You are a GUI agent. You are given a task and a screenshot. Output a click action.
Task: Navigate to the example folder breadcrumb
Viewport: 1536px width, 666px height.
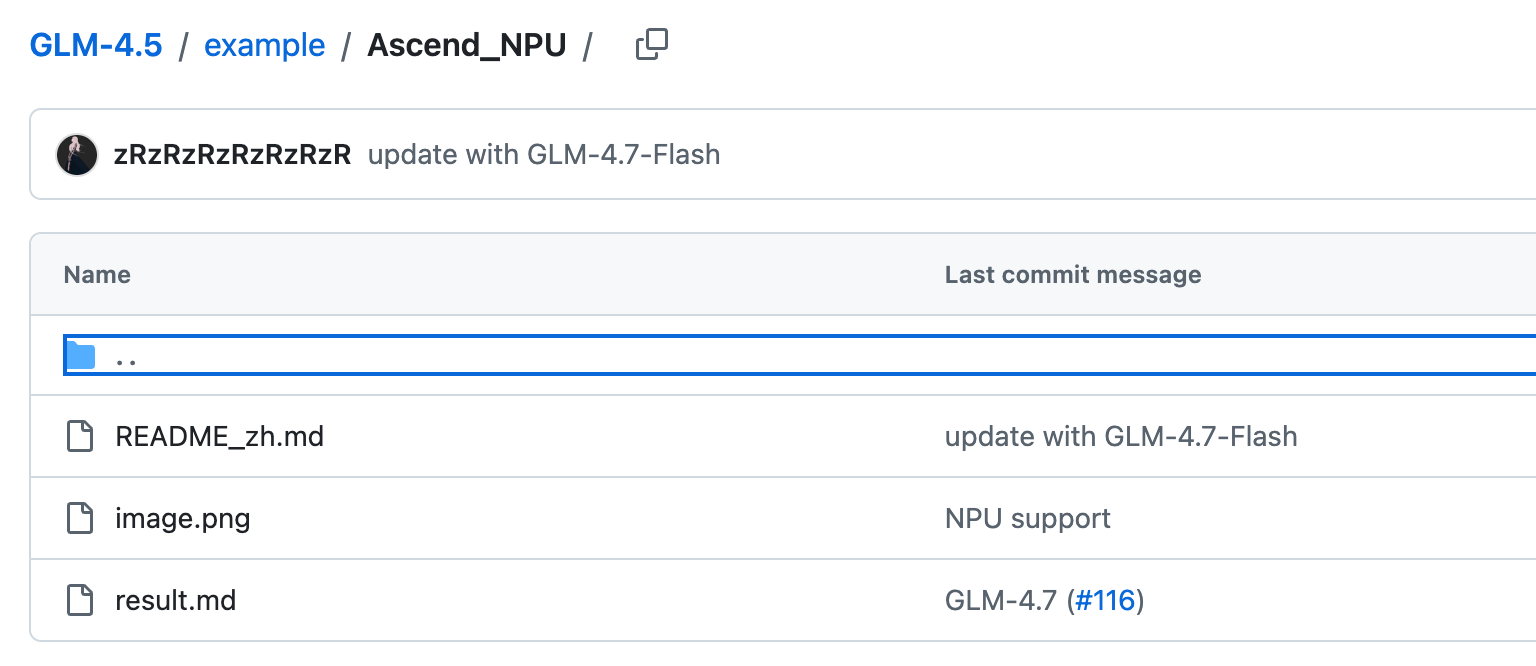[265, 46]
